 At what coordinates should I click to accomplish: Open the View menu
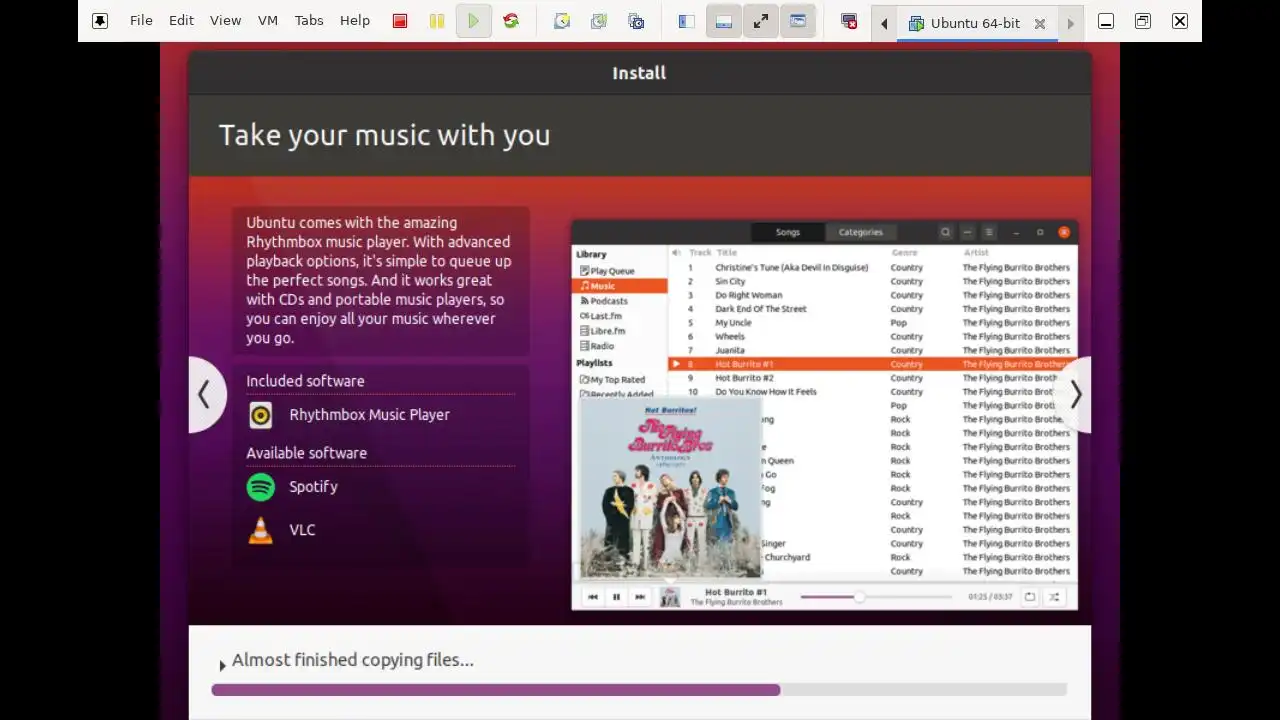point(225,21)
